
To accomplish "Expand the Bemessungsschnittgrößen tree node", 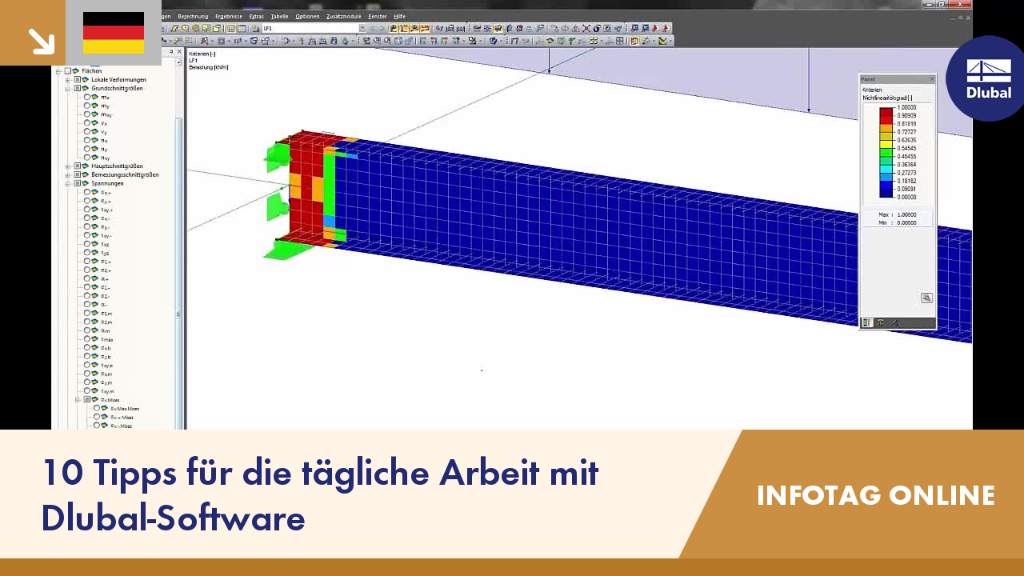I will tap(68, 175).
